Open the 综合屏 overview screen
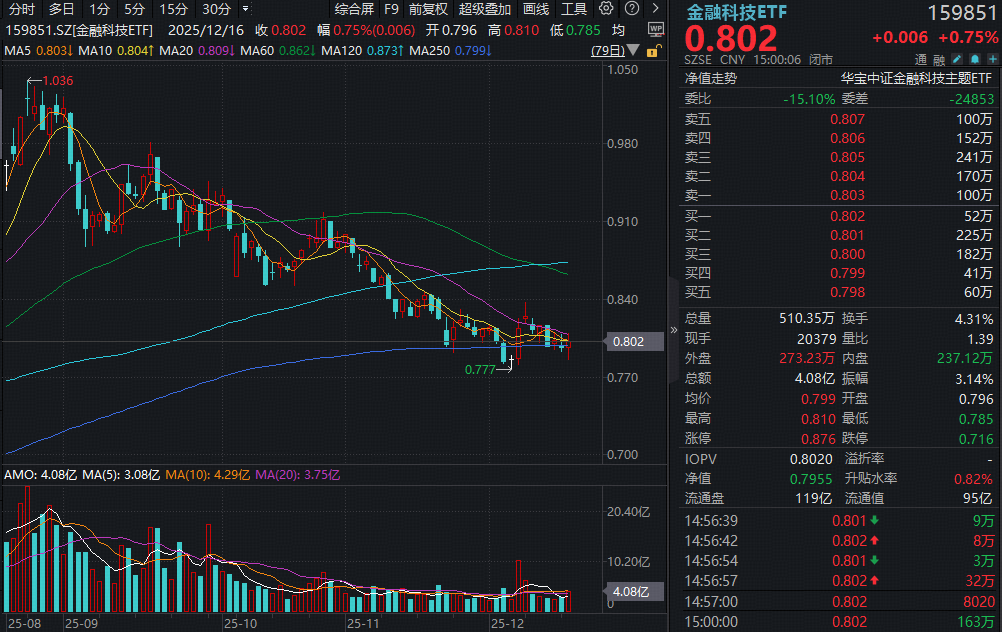This screenshot has width=1002, height=632. click(x=353, y=9)
